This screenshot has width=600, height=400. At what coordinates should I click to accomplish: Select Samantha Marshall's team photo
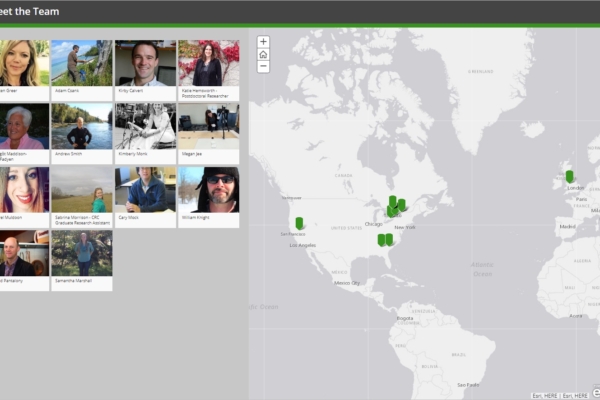[x=82, y=253]
